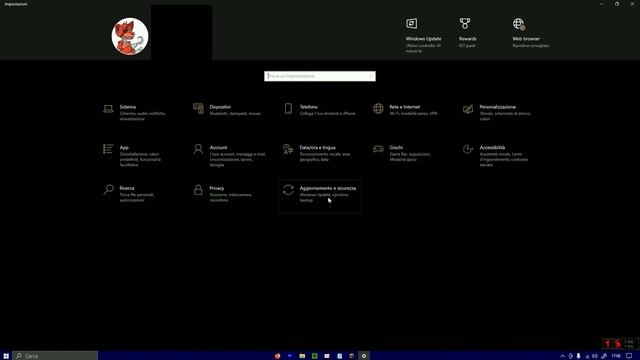Click the taskbar Cerca search box
640x360 pixels.
(55, 356)
